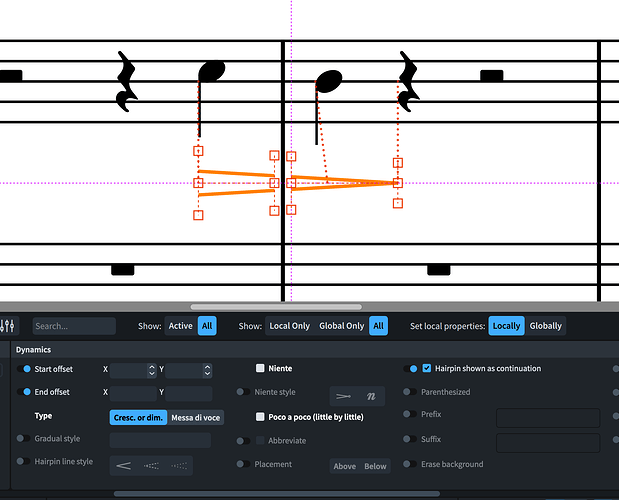Click the End offset X field
This screenshot has height=500, width=619.
coord(133,393)
